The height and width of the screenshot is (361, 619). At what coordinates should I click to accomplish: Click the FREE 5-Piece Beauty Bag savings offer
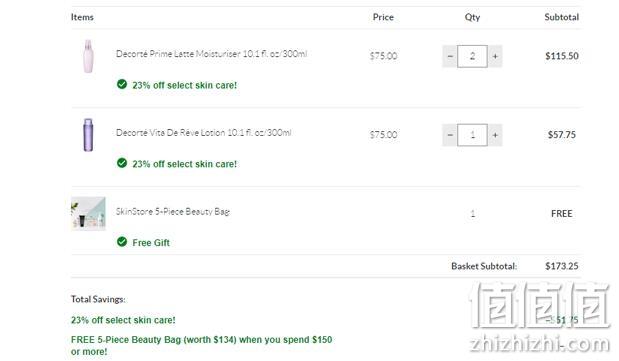pos(201,346)
